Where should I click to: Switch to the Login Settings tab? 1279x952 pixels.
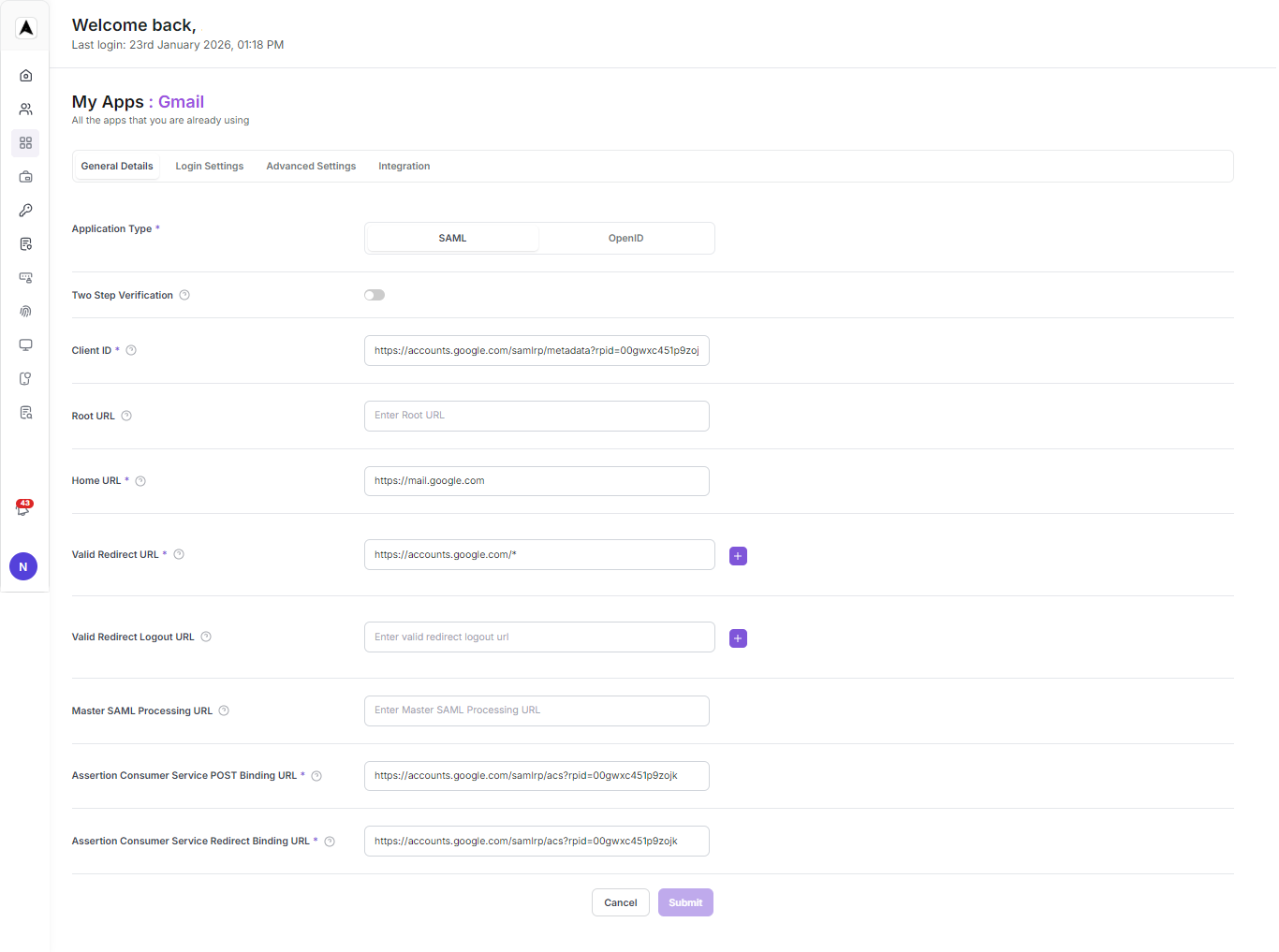click(x=210, y=167)
